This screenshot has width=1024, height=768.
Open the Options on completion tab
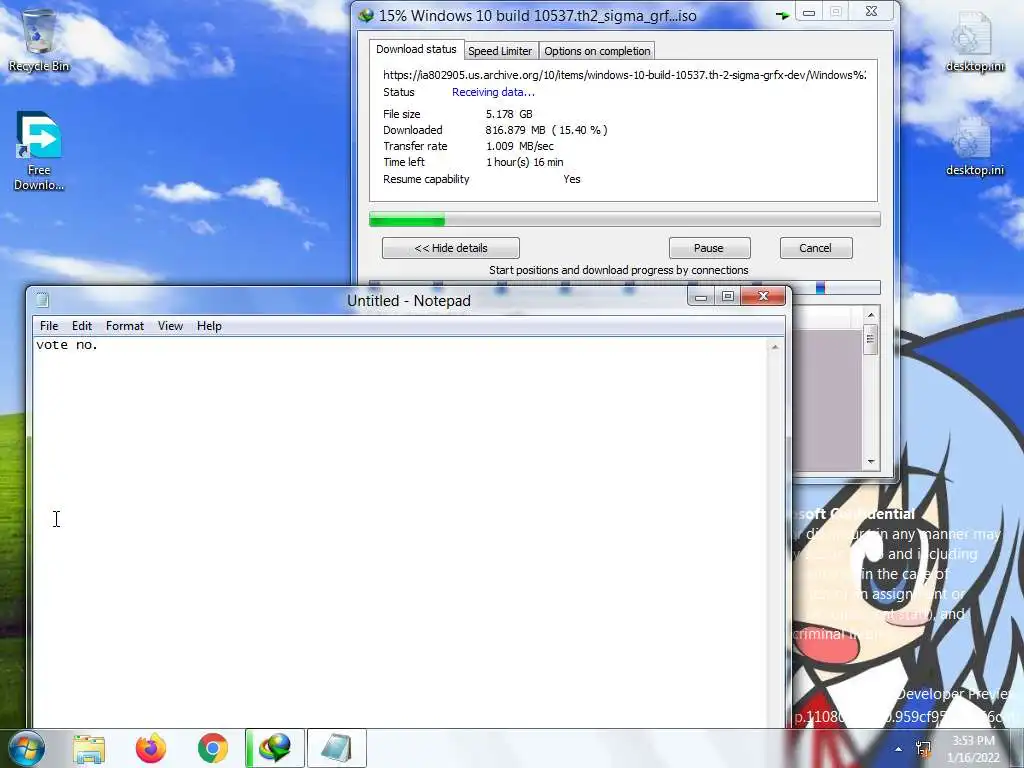tap(597, 51)
